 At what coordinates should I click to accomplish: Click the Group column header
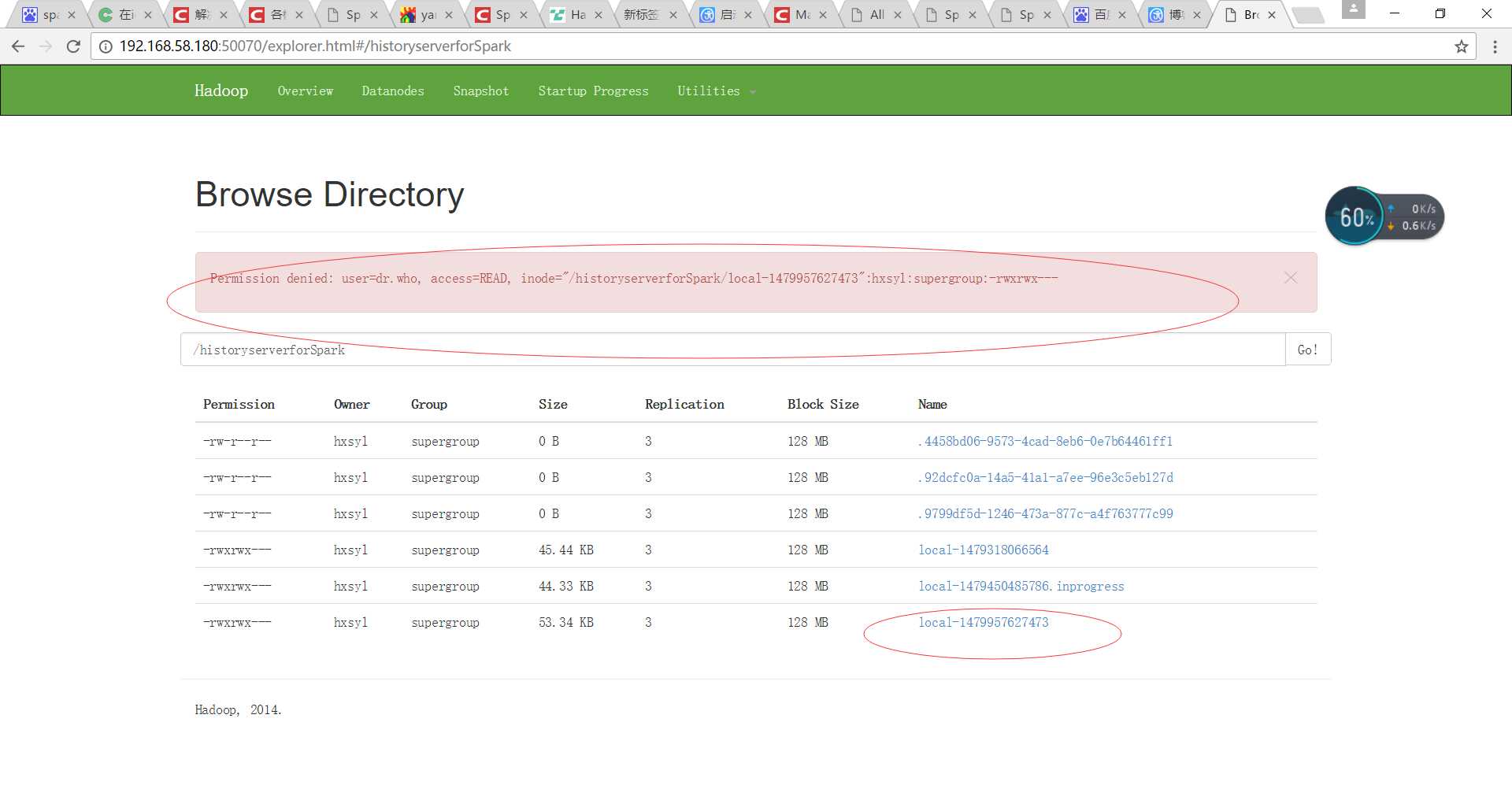coord(429,404)
